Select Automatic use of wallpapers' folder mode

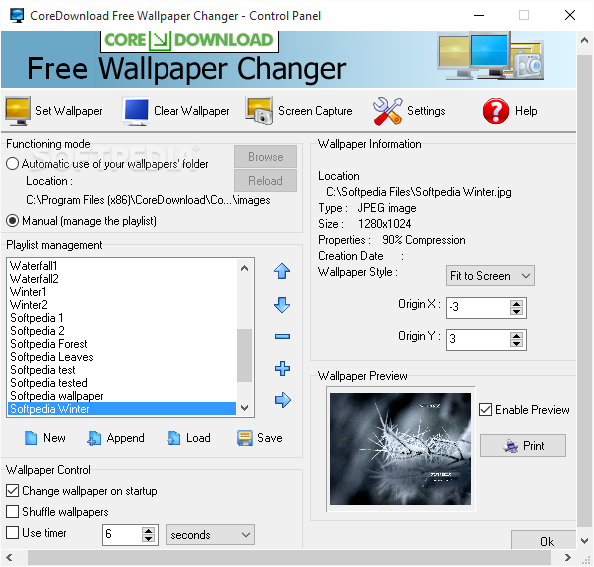pyautogui.click(x=13, y=164)
